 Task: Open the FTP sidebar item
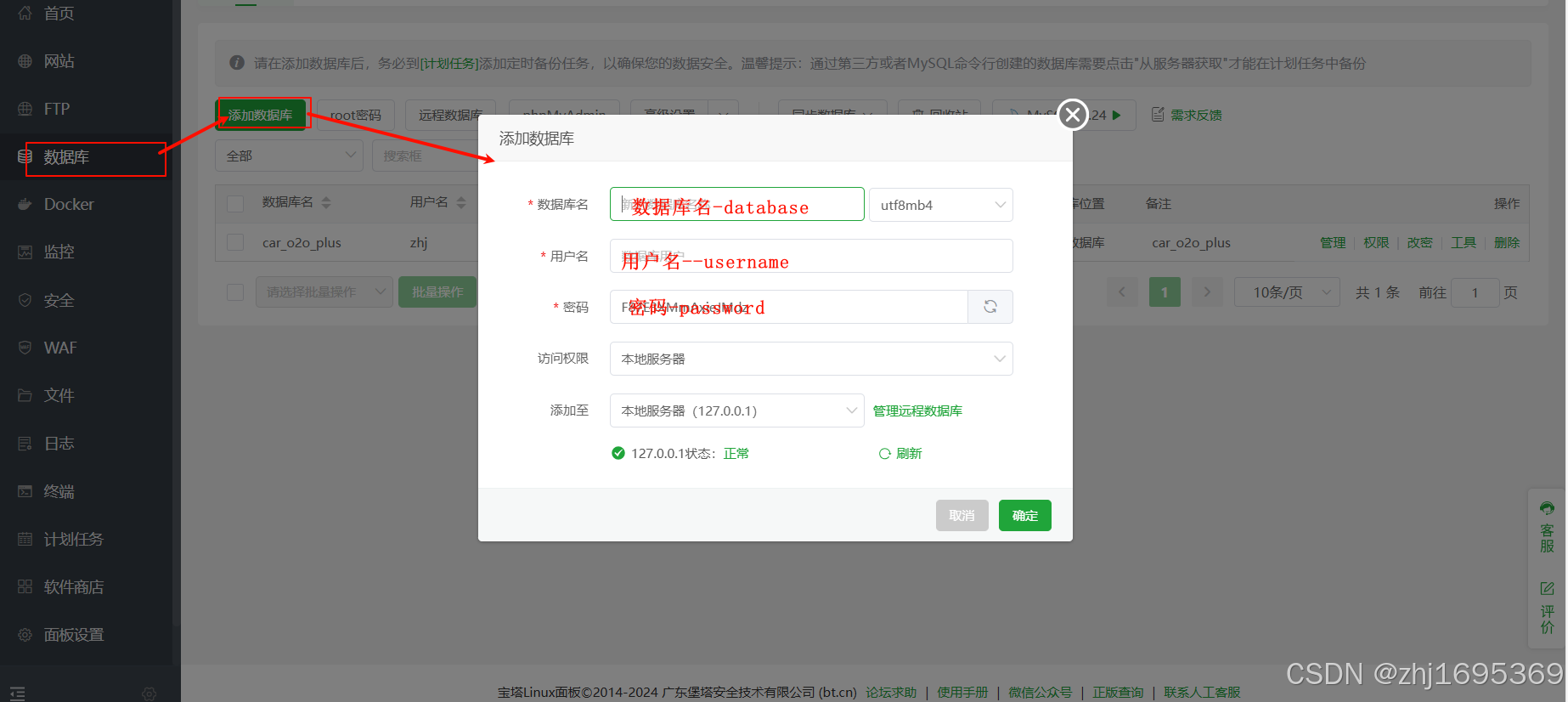point(56,109)
